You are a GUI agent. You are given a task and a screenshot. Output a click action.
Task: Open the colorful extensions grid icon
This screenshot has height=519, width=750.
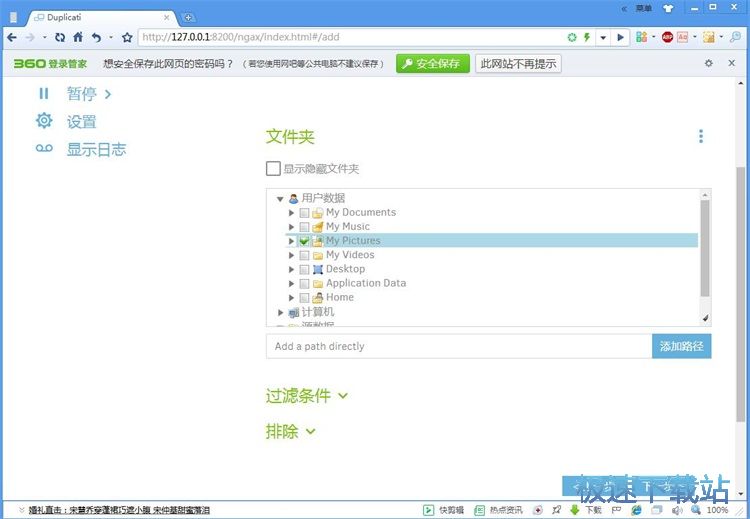pos(641,37)
